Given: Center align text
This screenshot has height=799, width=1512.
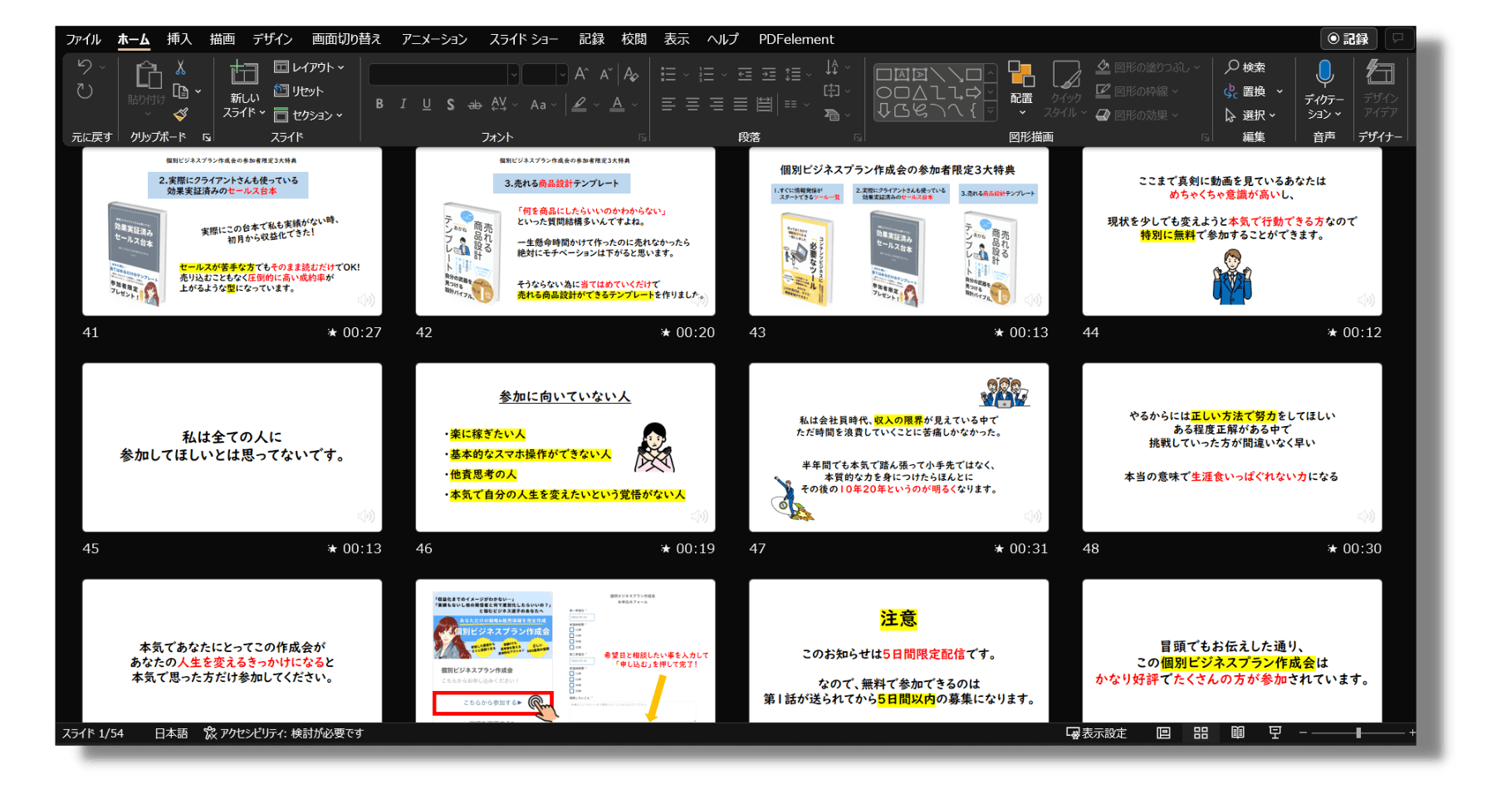Looking at the screenshot, I should [x=692, y=105].
